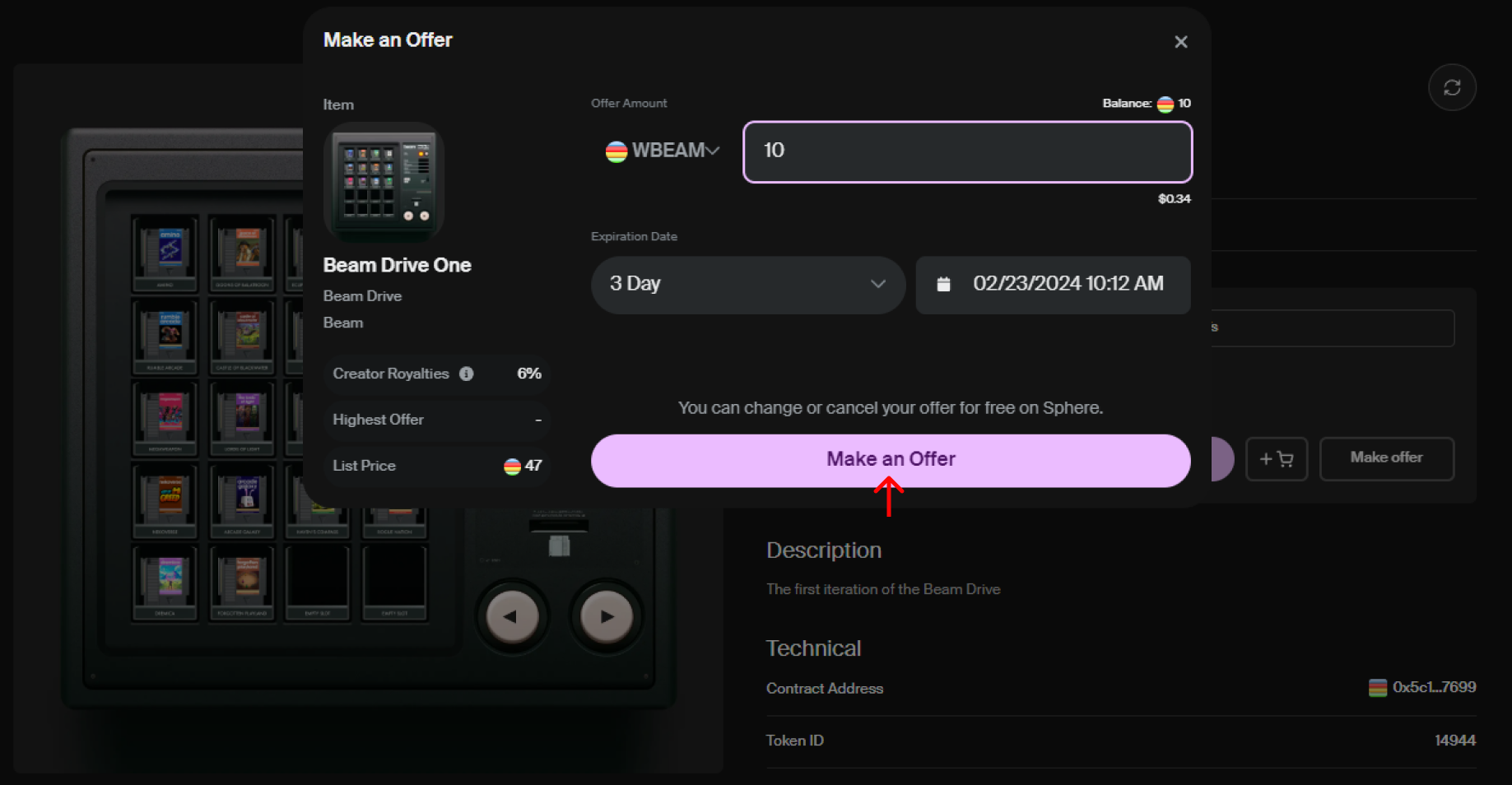Open the Beam Drive collection link
Screen dimensions: 1512x785
(362, 296)
